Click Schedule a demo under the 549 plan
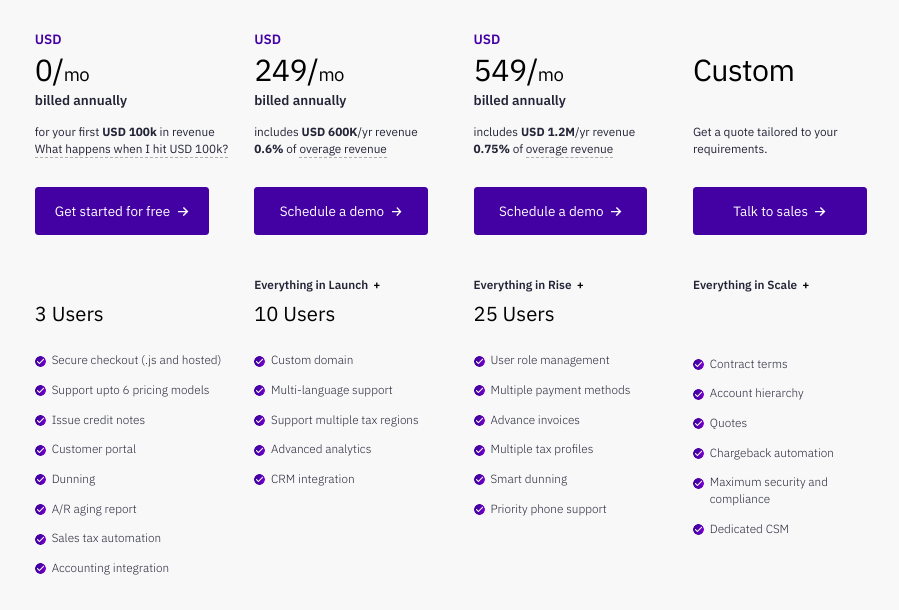The image size is (899, 610). [x=560, y=211]
